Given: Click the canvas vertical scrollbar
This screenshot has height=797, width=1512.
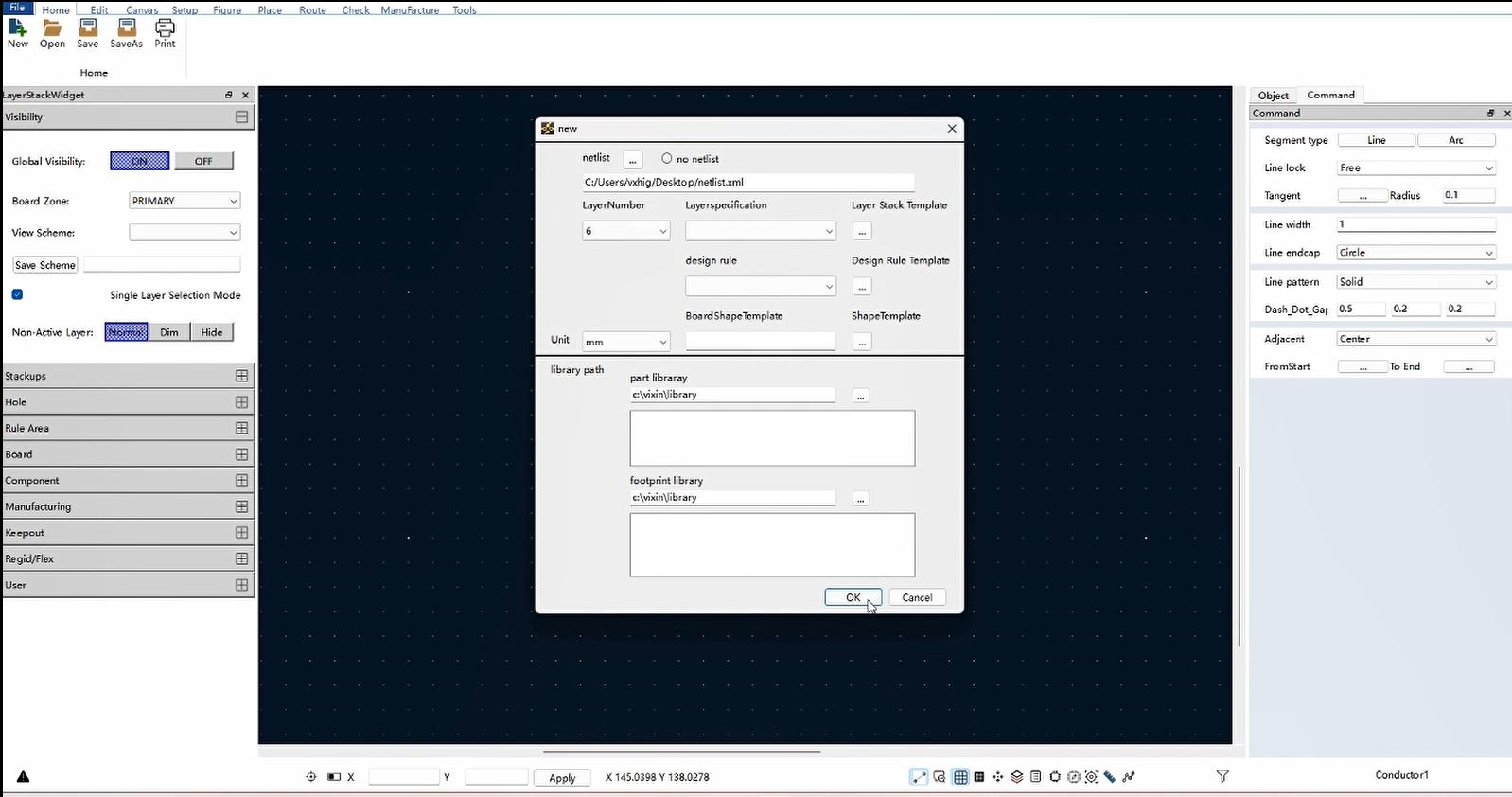Looking at the screenshot, I should pyautogui.click(x=1239, y=557).
